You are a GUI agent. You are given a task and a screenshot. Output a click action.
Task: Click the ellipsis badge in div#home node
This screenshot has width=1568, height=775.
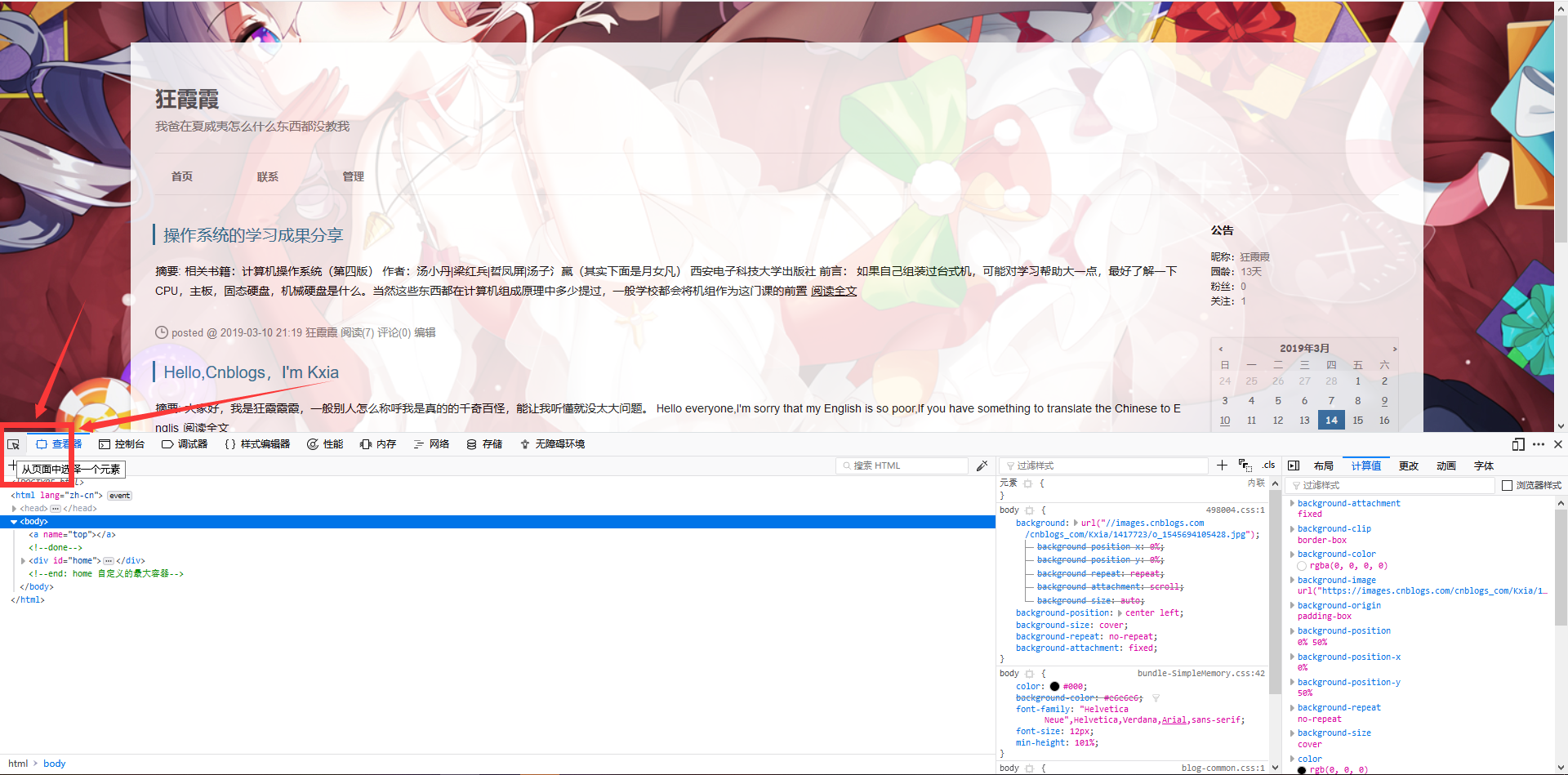[109, 561]
